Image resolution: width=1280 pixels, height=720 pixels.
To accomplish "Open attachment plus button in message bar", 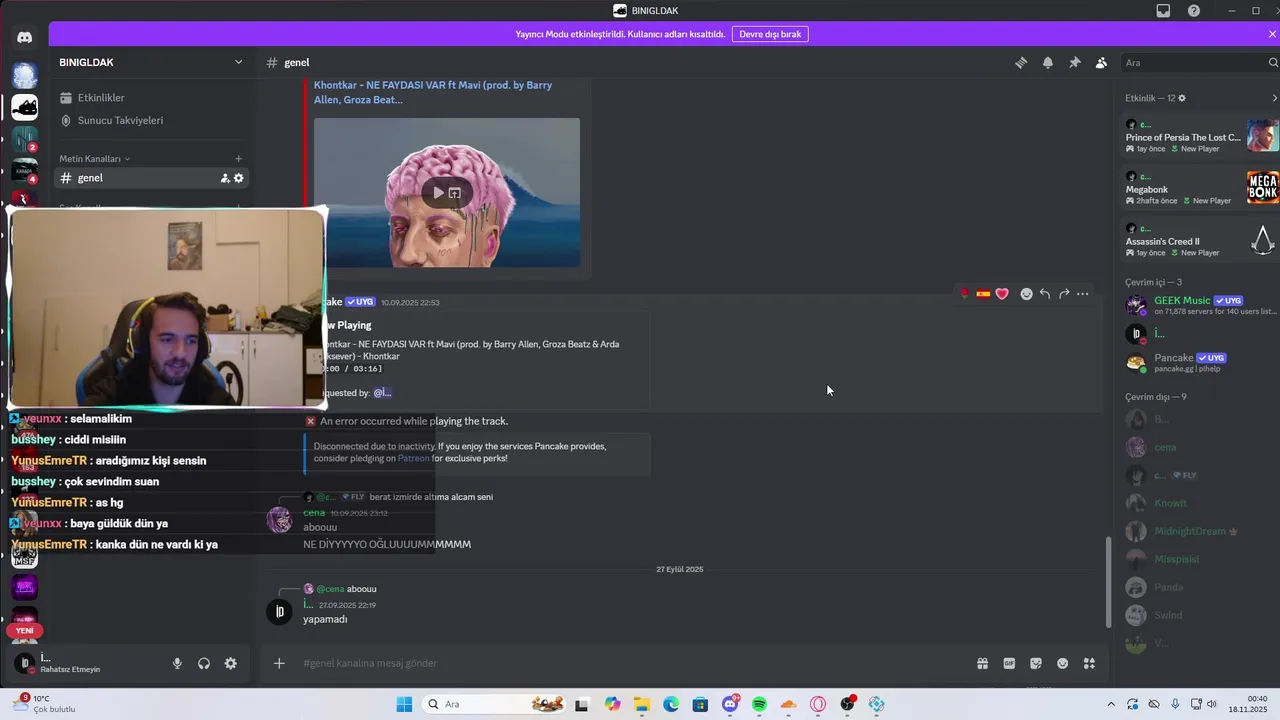I will tap(279, 663).
